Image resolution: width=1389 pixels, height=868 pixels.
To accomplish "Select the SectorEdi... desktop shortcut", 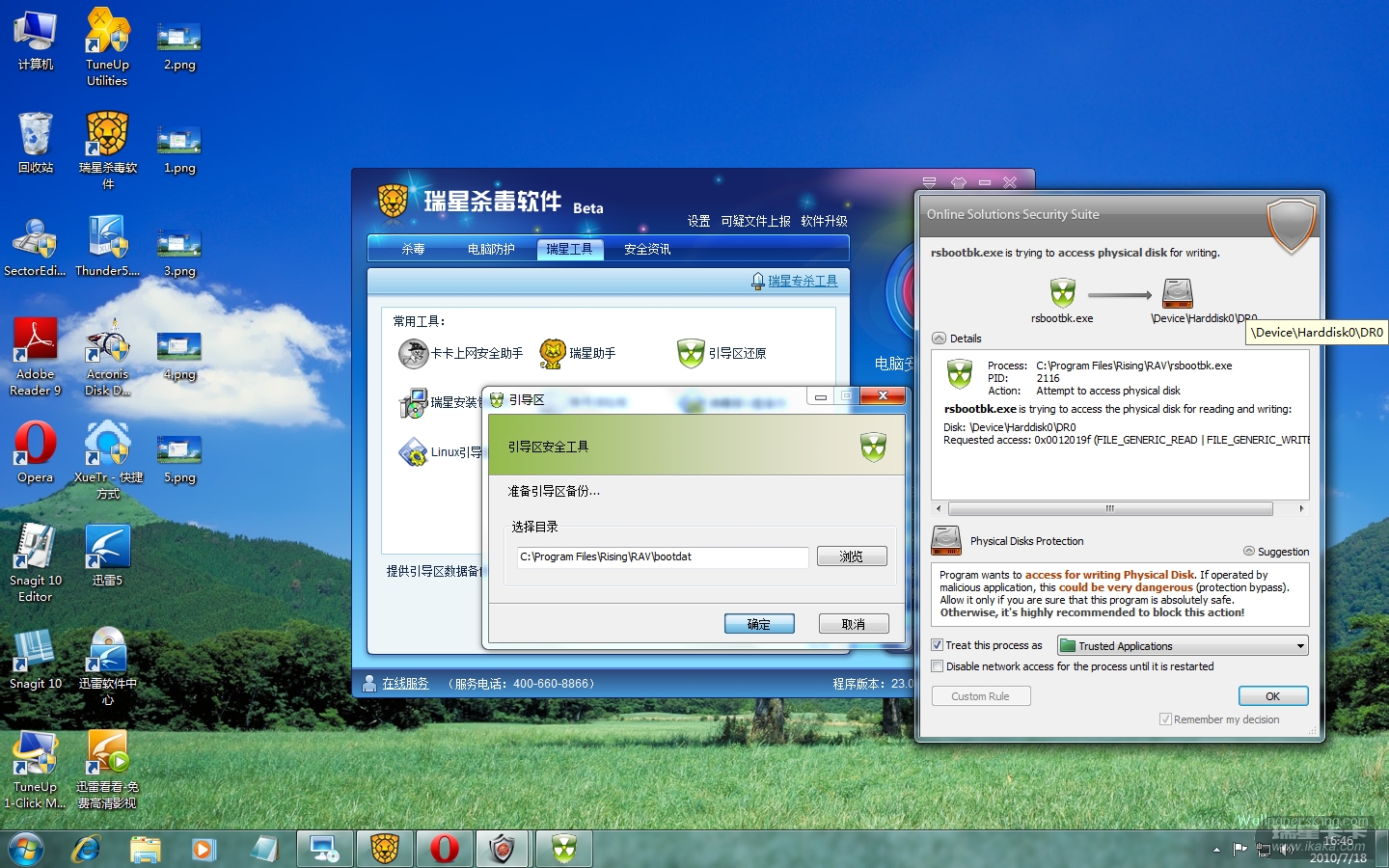I will 36,246.
